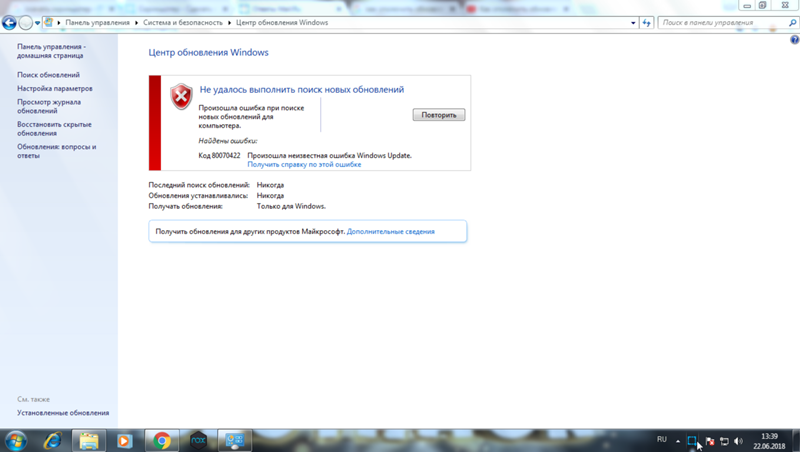This screenshot has width=800, height=452.
Task: Click the forward navigation arrow
Action: 25,22
